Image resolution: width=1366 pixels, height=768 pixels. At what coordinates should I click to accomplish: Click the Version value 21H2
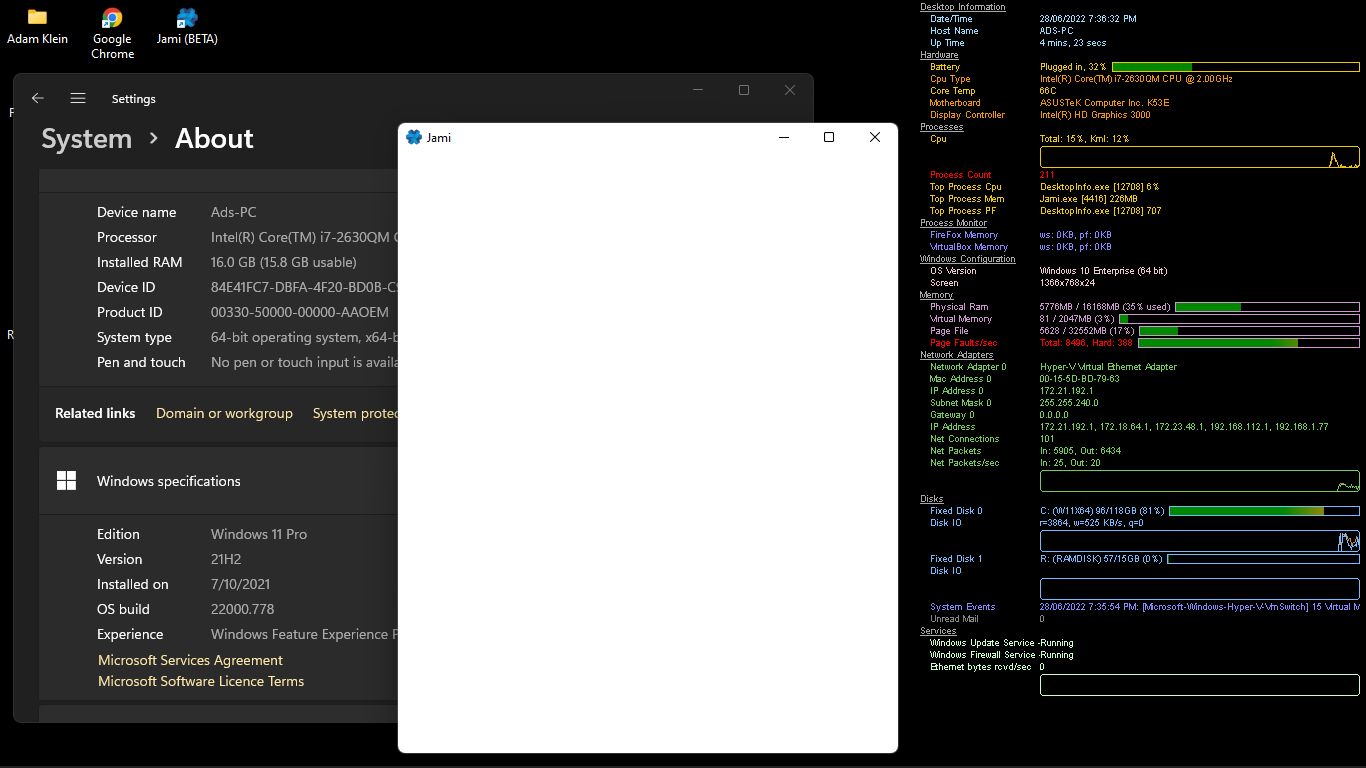(226, 559)
